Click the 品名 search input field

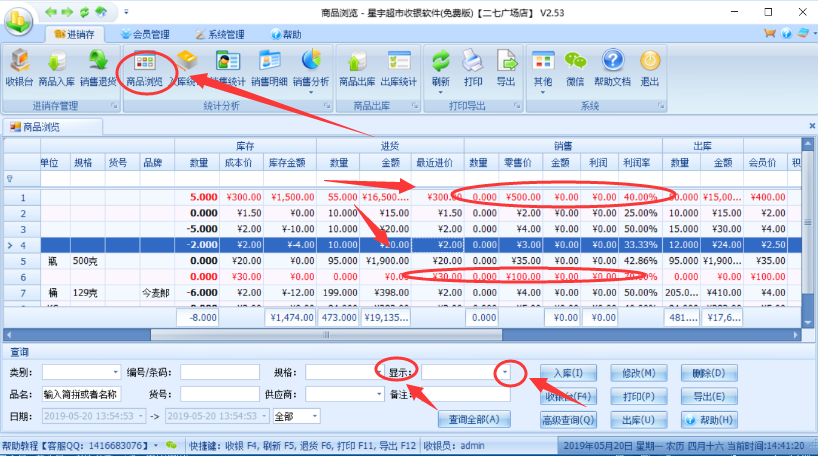(x=80, y=394)
